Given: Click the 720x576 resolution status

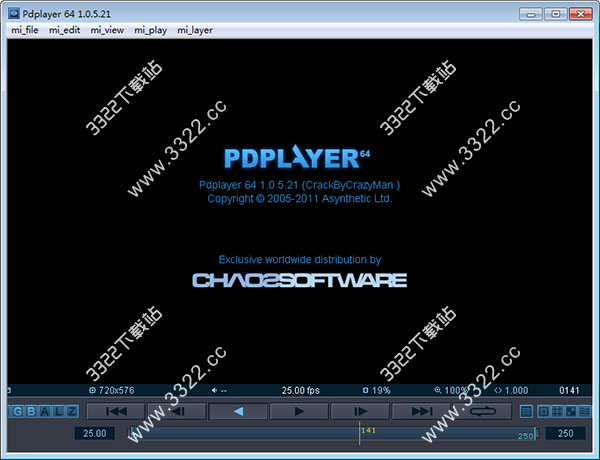Looking at the screenshot, I should pos(116,390).
